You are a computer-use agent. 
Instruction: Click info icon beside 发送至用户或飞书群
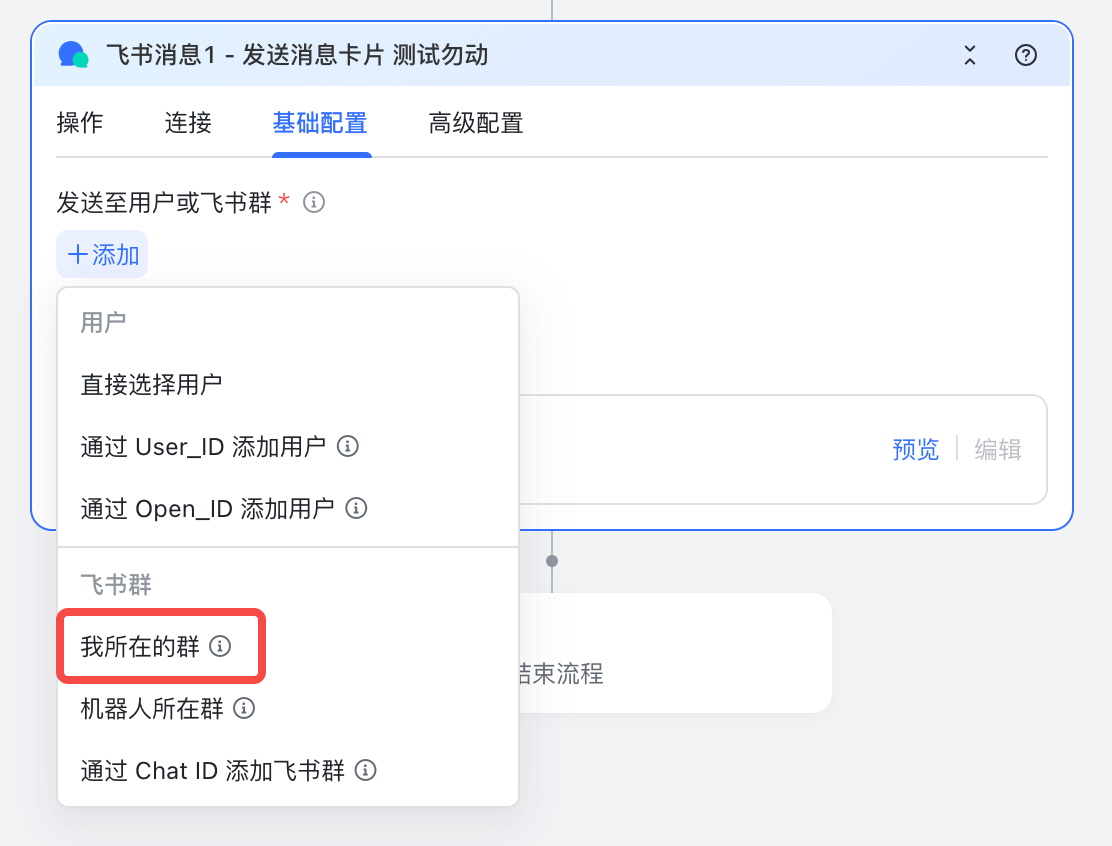(313, 202)
